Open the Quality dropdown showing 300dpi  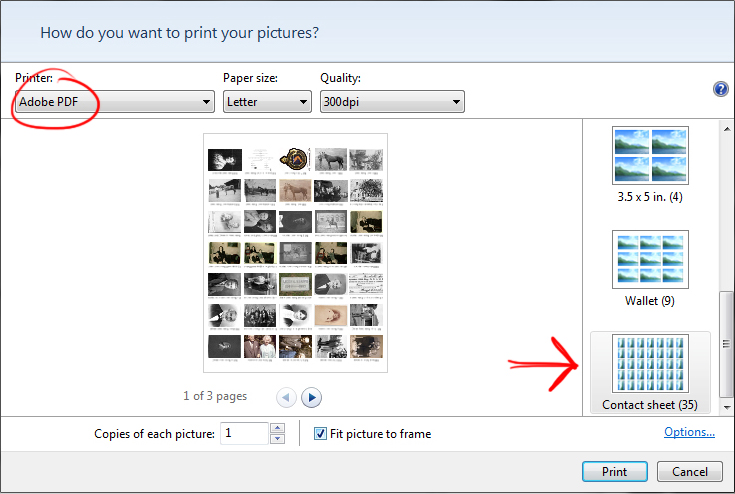(x=392, y=102)
